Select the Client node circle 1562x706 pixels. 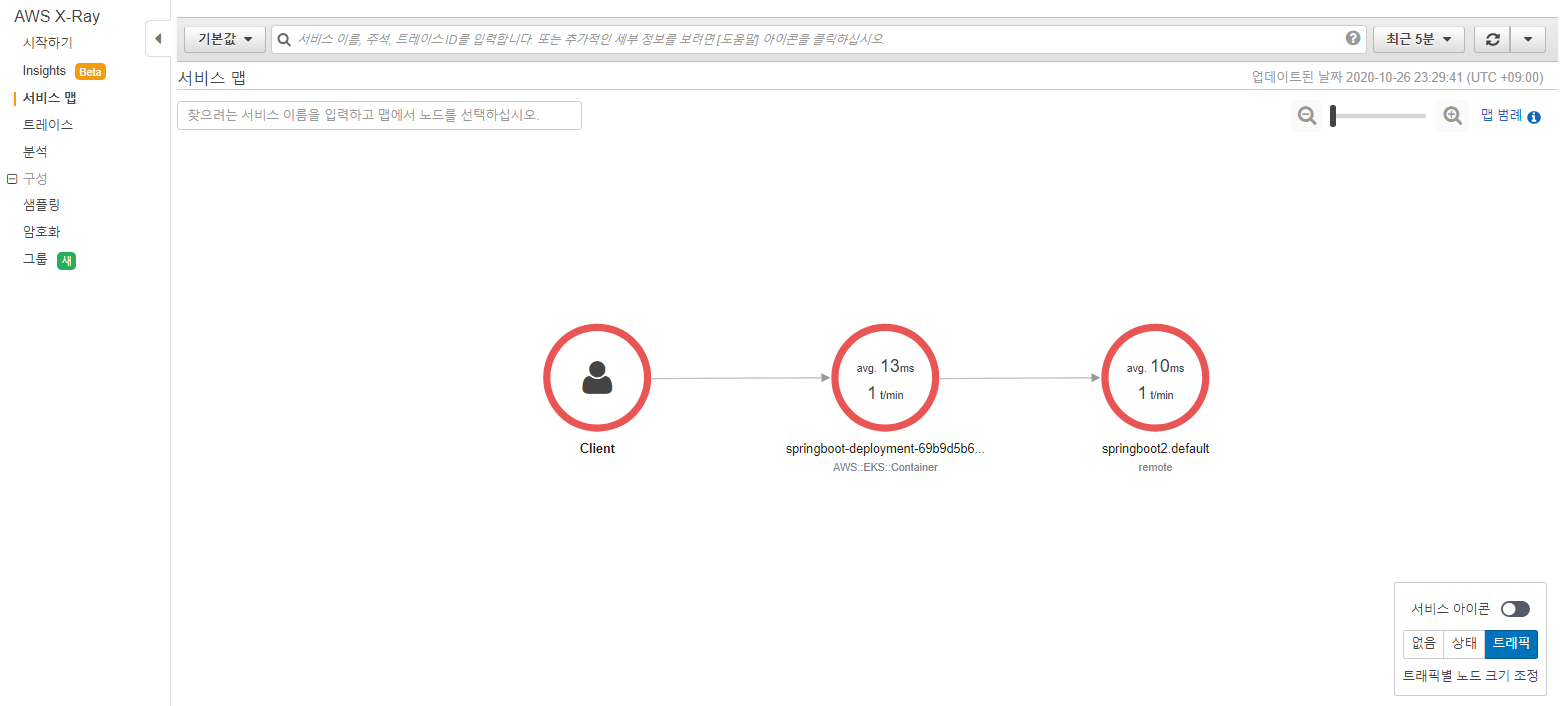597,378
